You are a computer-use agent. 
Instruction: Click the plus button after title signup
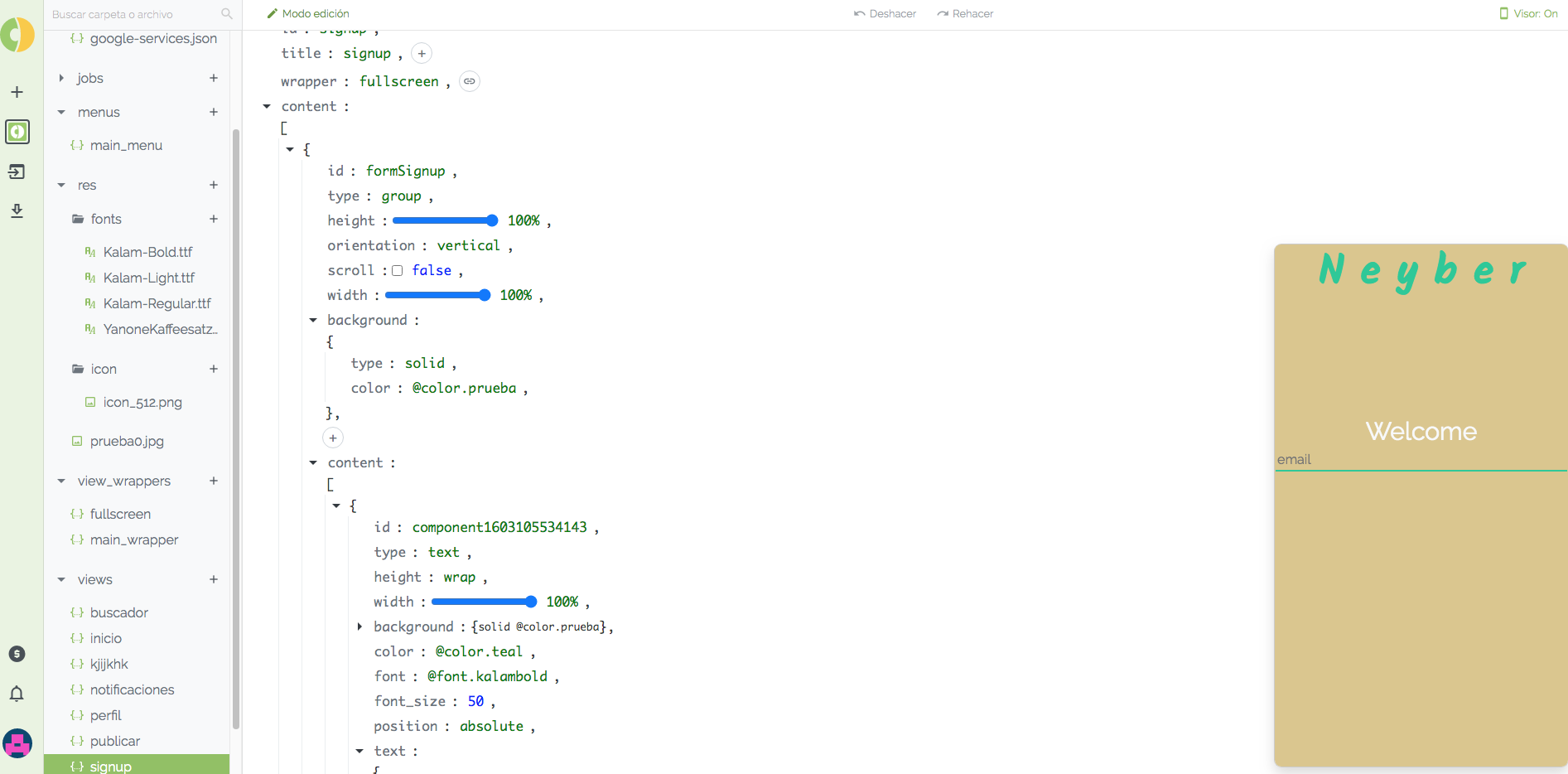(x=422, y=54)
